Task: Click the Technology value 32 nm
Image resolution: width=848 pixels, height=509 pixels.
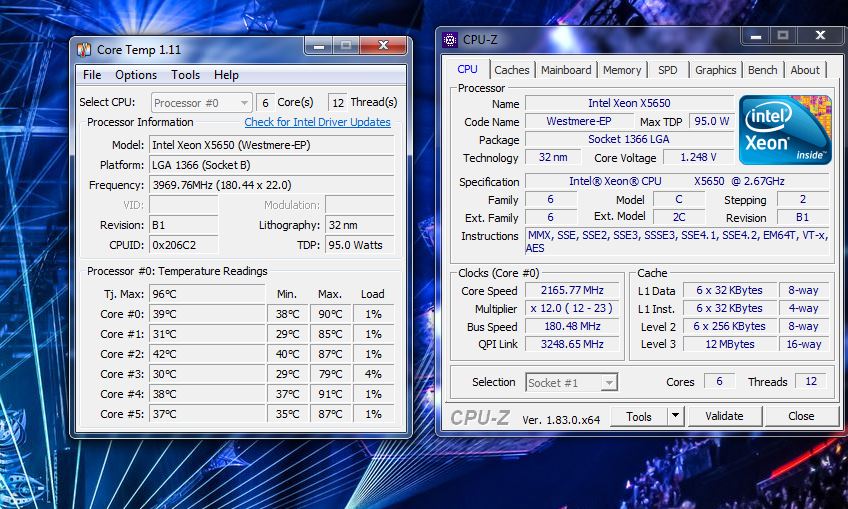Action: pos(553,157)
